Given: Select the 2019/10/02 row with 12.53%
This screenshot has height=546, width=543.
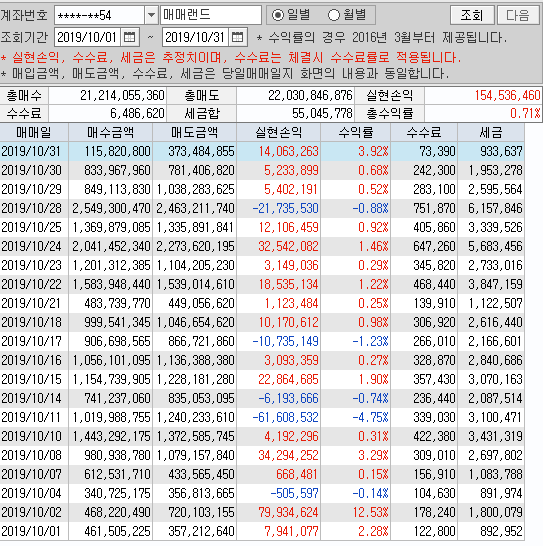Looking at the screenshot, I should coord(262,512).
